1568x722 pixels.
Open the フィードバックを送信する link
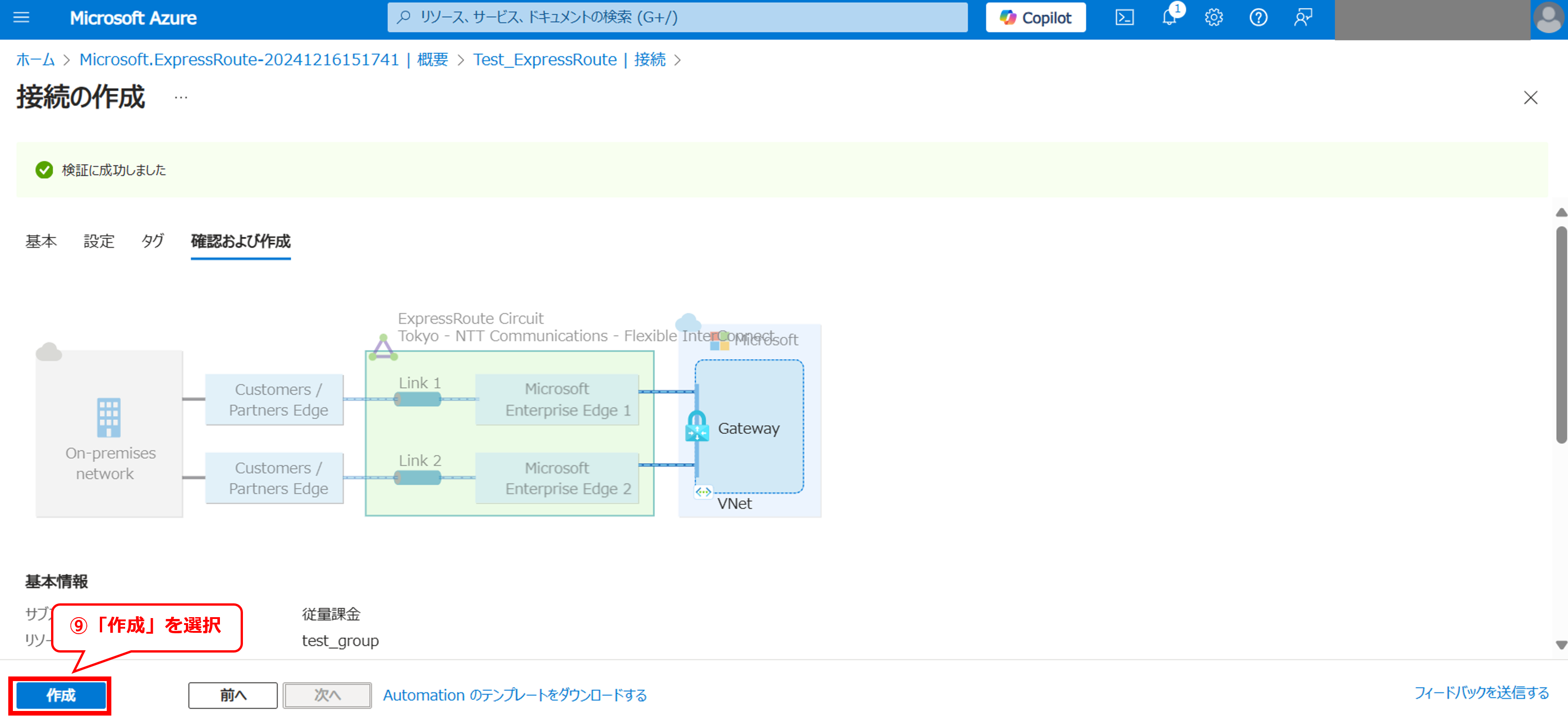tap(1481, 693)
